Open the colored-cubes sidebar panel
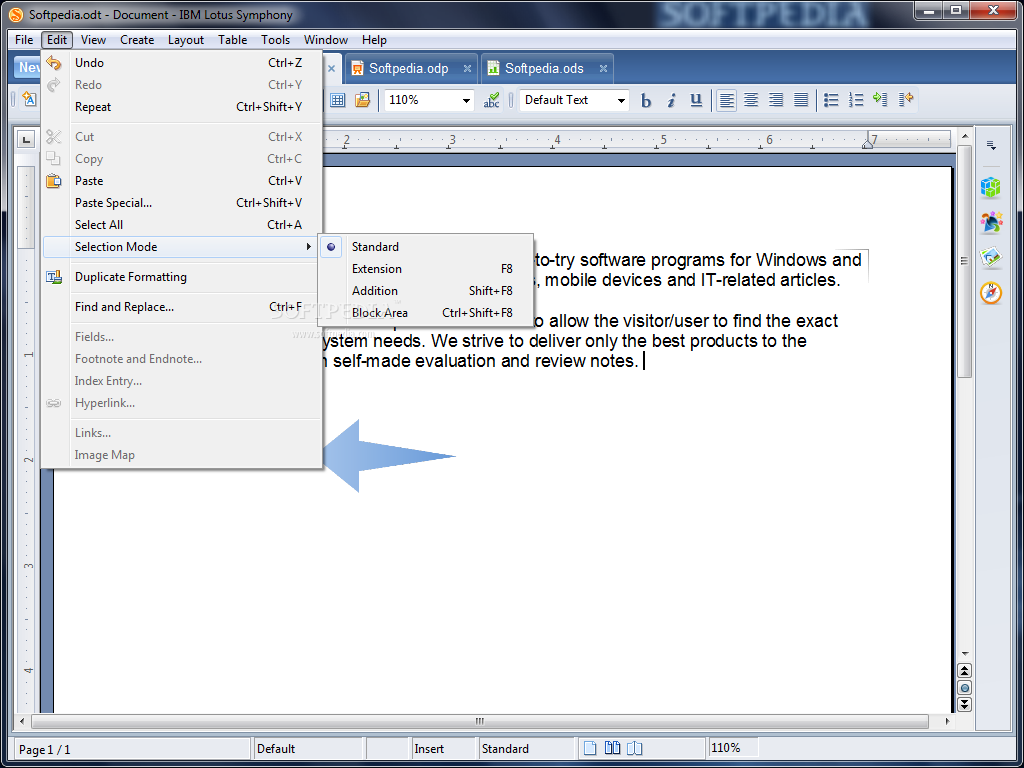The height and width of the screenshot is (768, 1024). pos(991,187)
